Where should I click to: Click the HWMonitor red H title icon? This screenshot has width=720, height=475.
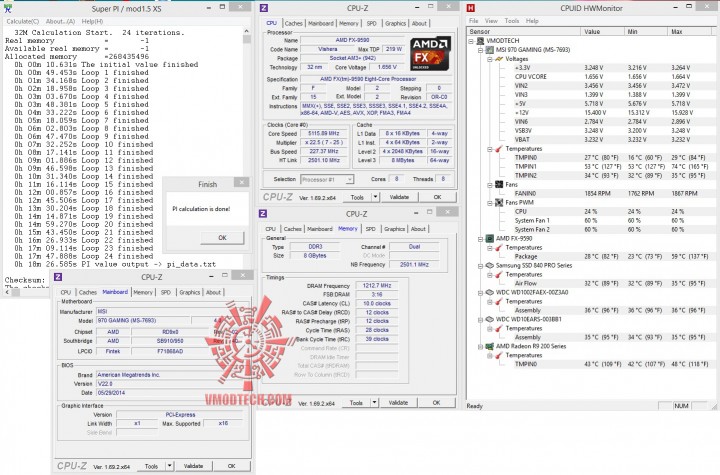pyautogui.click(x=470, y=8)
